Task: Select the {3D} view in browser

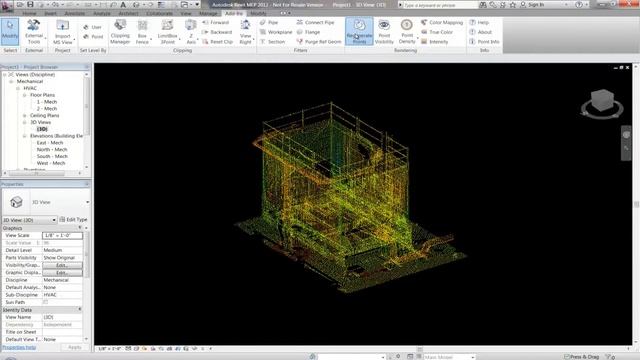Action: point(42,129)
